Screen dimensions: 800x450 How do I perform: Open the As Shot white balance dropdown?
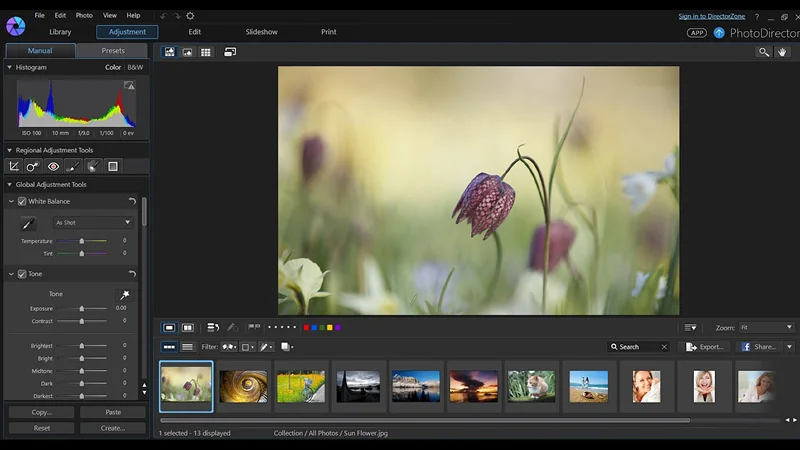point(92,222)
